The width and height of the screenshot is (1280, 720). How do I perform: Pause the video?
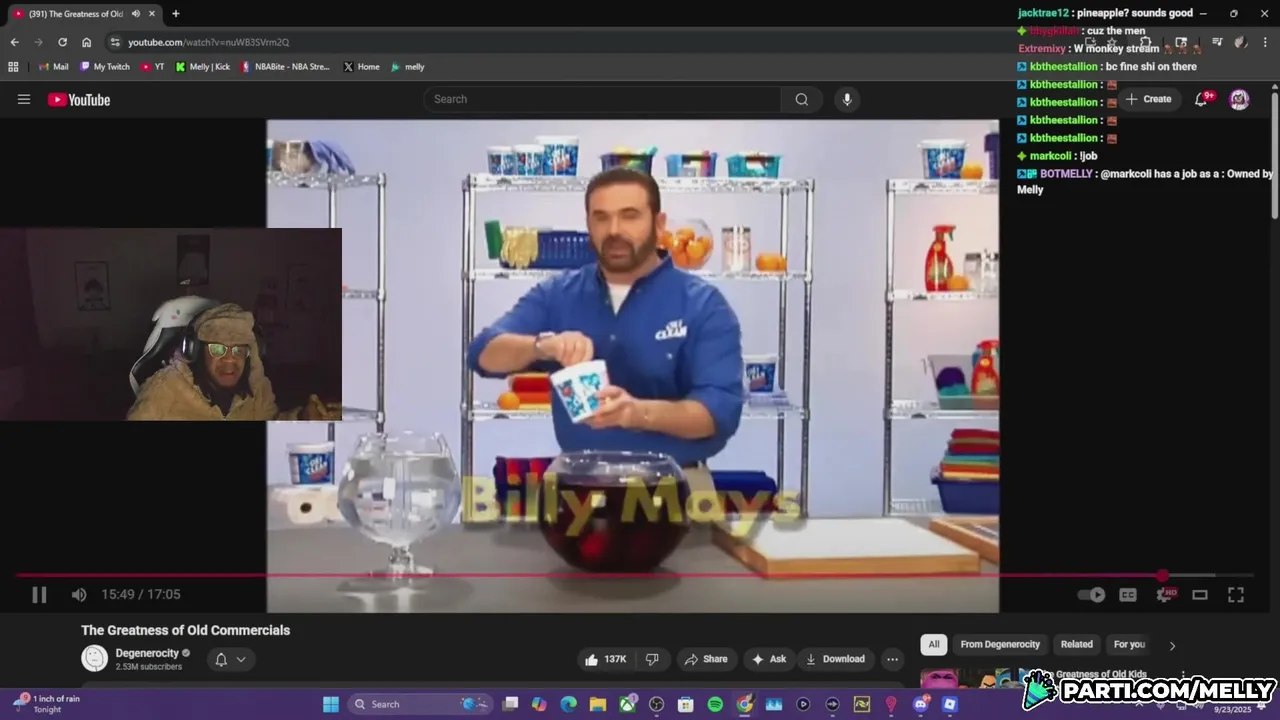[39, 595]
